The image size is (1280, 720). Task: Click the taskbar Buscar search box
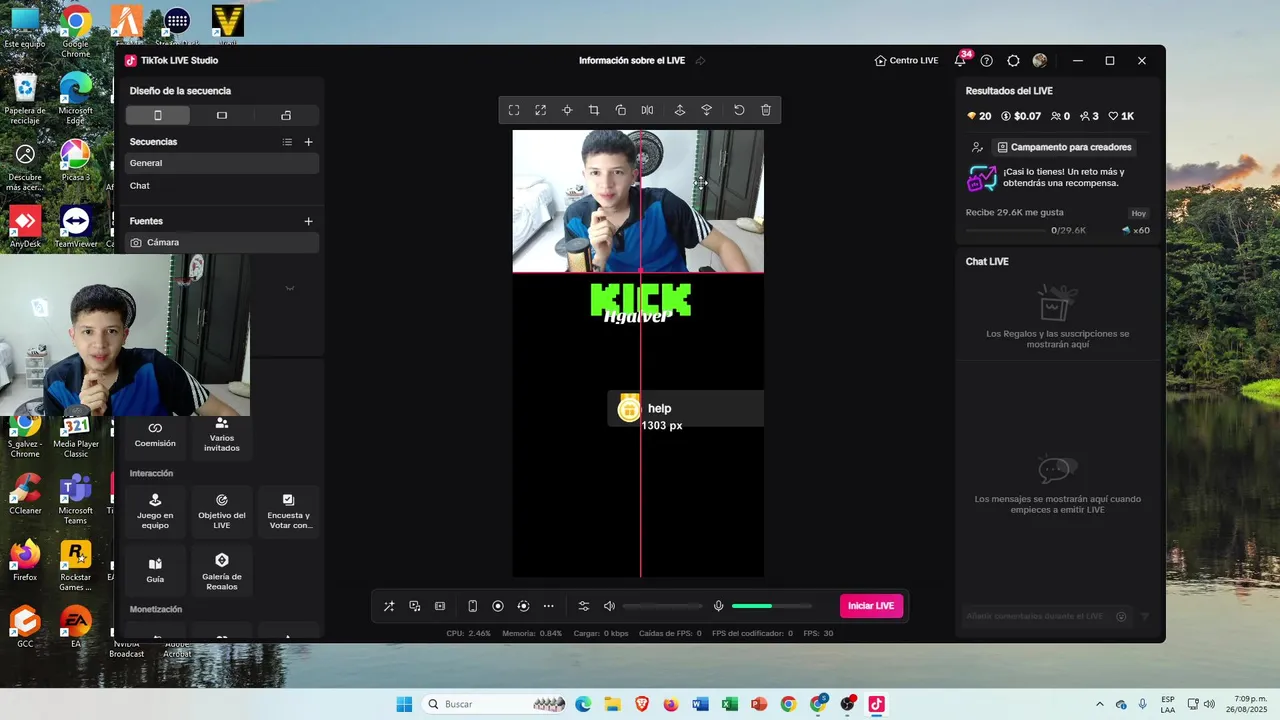coord(495,704)
